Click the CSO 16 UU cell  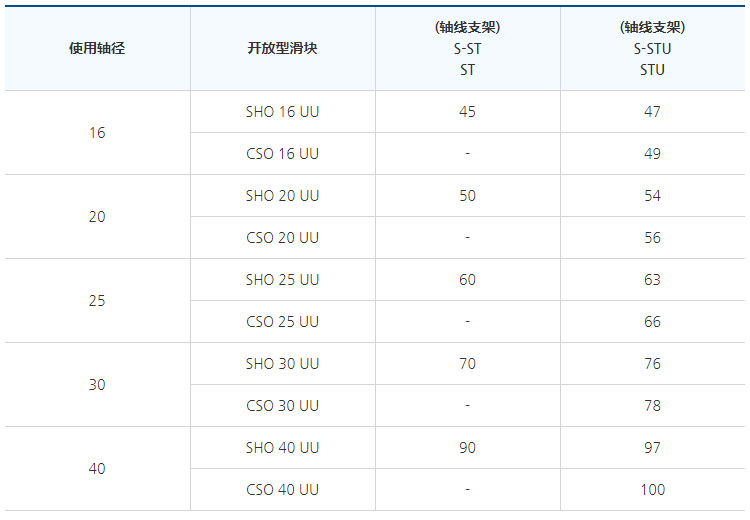click(282, 154)
